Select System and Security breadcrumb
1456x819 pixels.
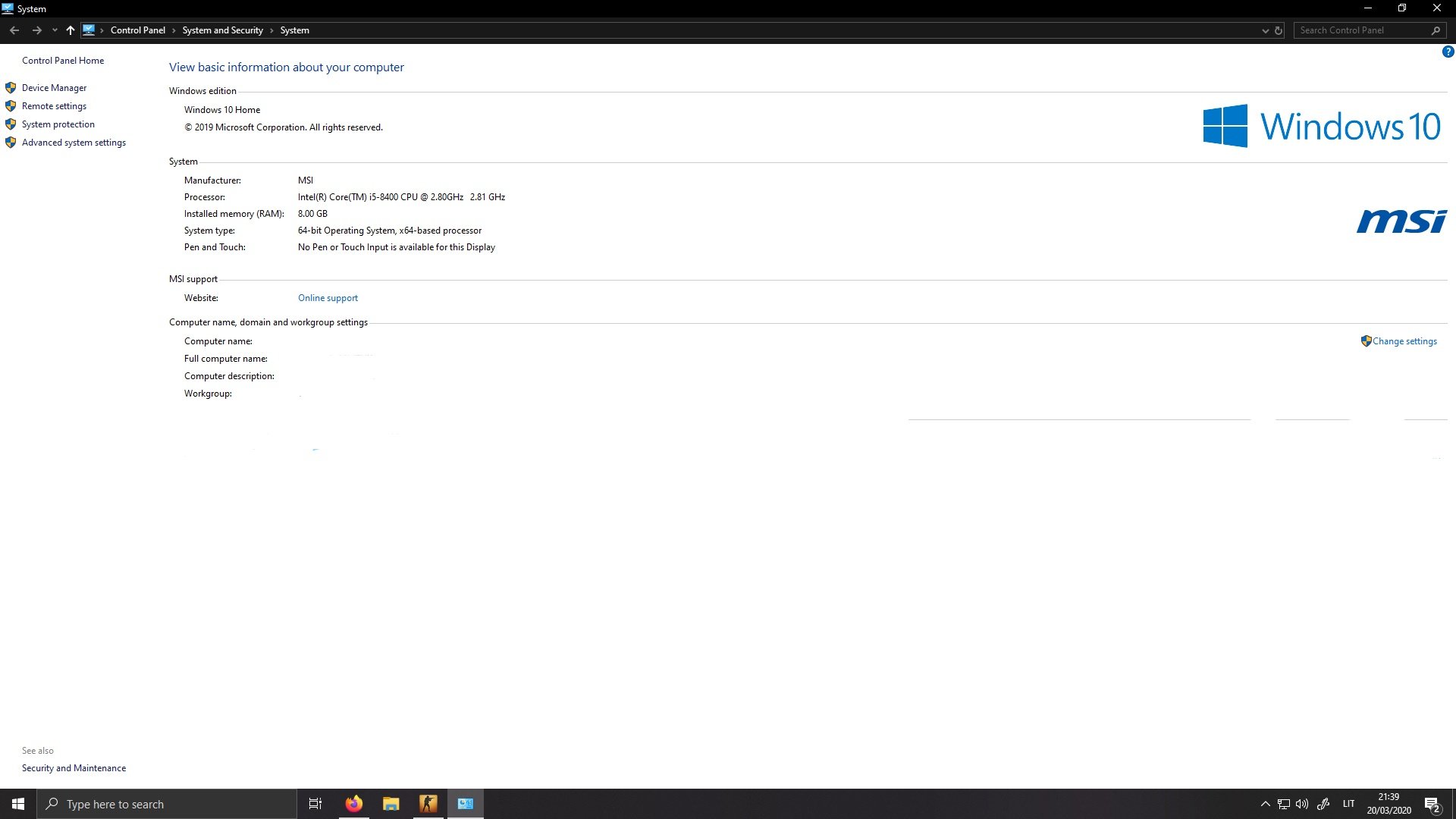222,30
